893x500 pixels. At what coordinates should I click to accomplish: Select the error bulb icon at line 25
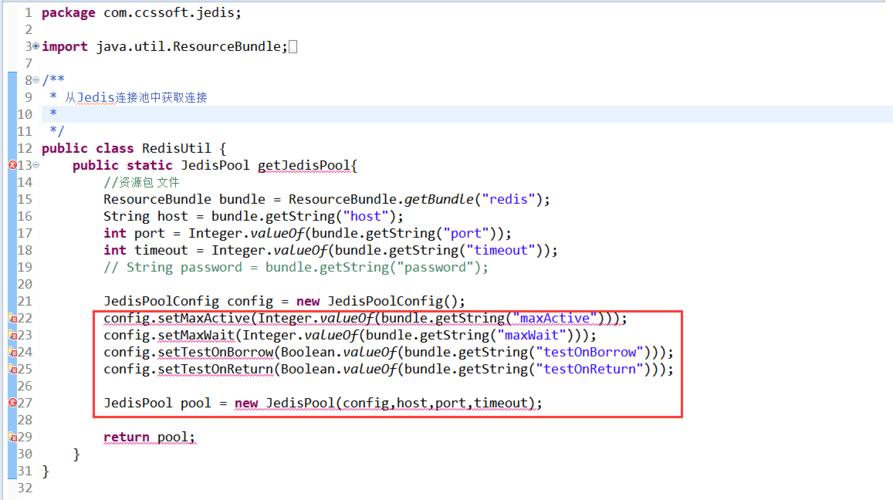pos(12,369)
